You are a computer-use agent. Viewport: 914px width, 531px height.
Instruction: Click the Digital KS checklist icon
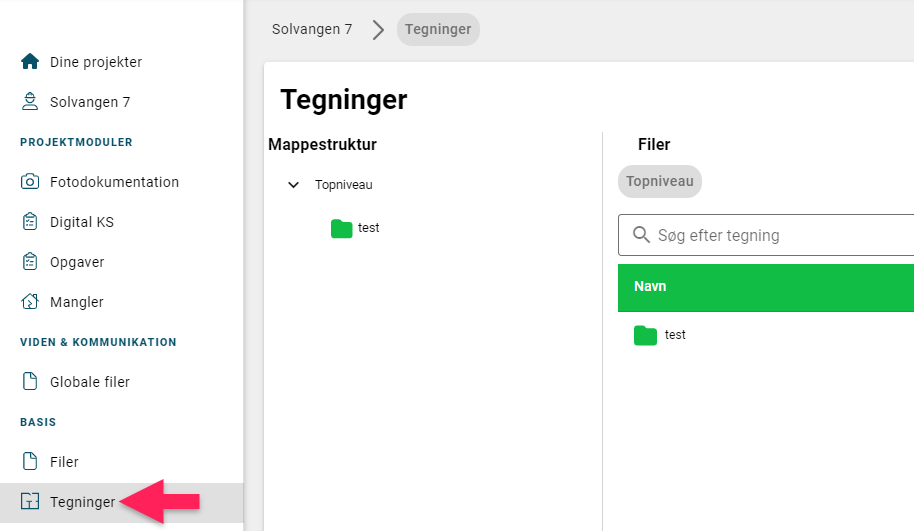tap(30, 221)
